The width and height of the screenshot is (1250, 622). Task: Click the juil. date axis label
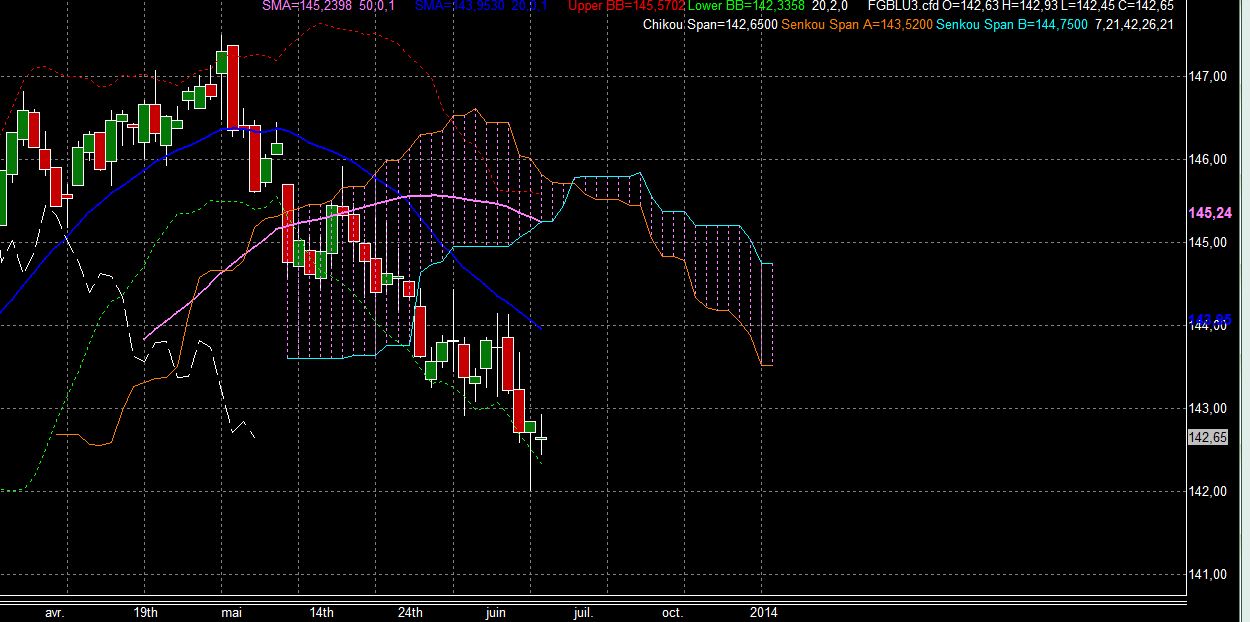585,612
